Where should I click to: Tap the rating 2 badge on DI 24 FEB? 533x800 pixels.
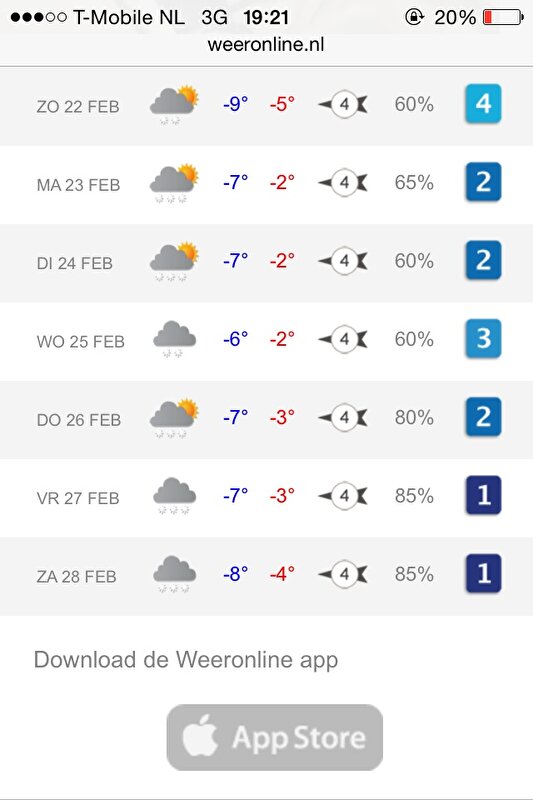coord(483,261)
